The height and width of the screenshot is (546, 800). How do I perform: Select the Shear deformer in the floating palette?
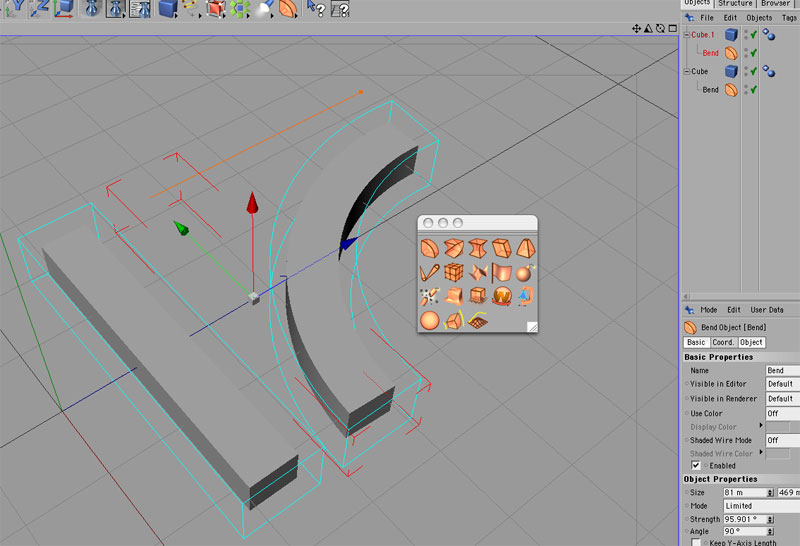[x=502, y=248]
